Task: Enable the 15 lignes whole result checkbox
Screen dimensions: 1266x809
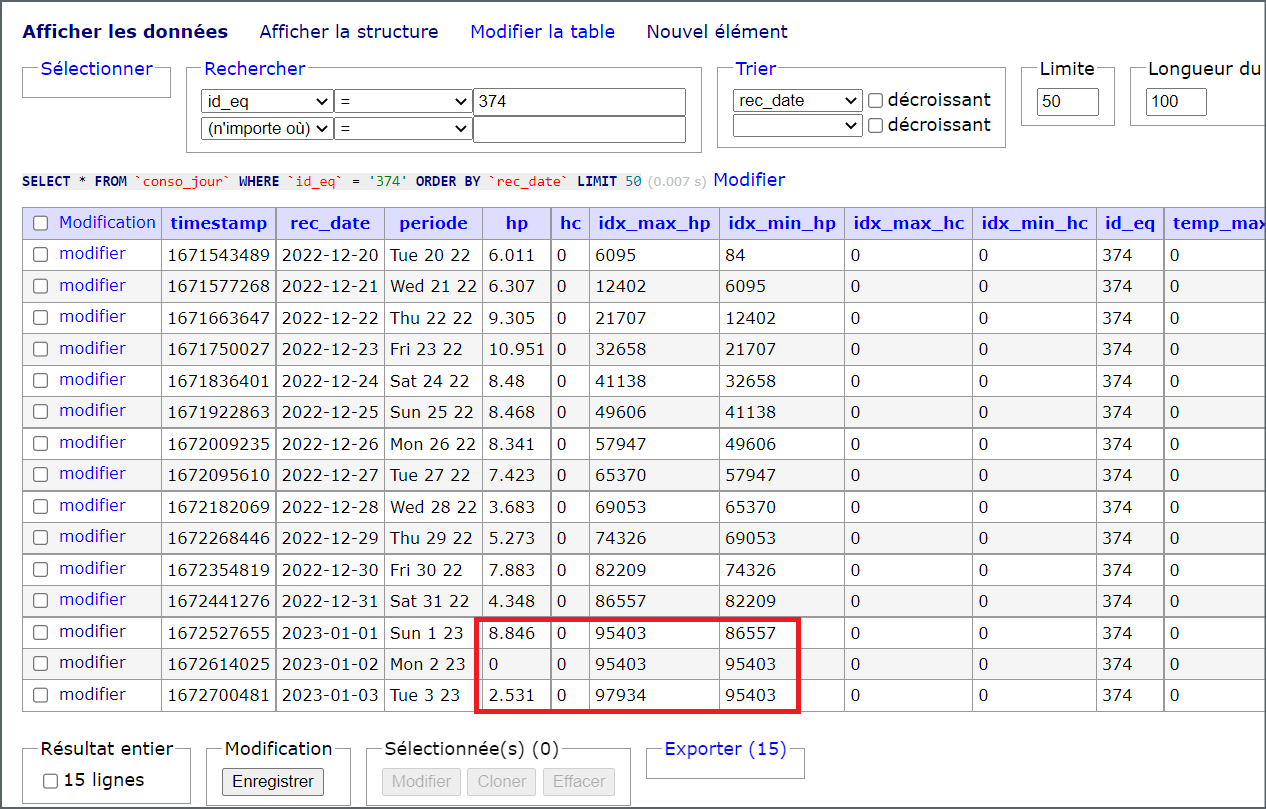Action: point(51,781)
